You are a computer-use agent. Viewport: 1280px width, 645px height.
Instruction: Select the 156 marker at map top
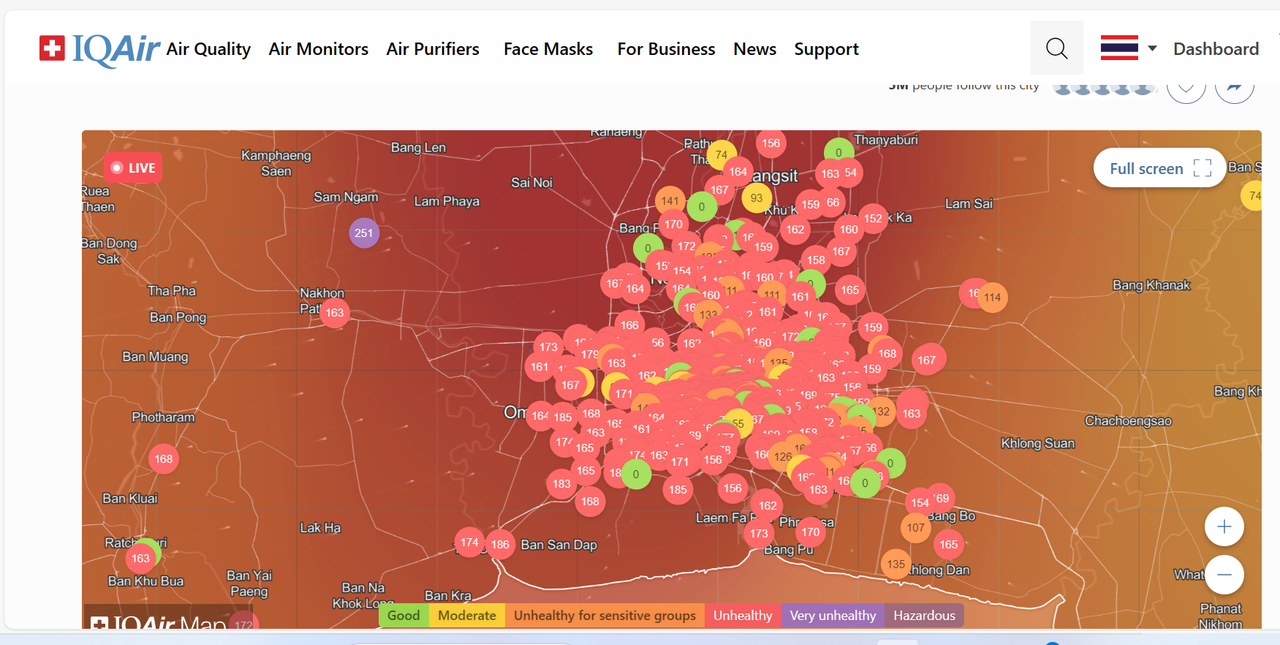pyautogui.click(x=770, y=142)
